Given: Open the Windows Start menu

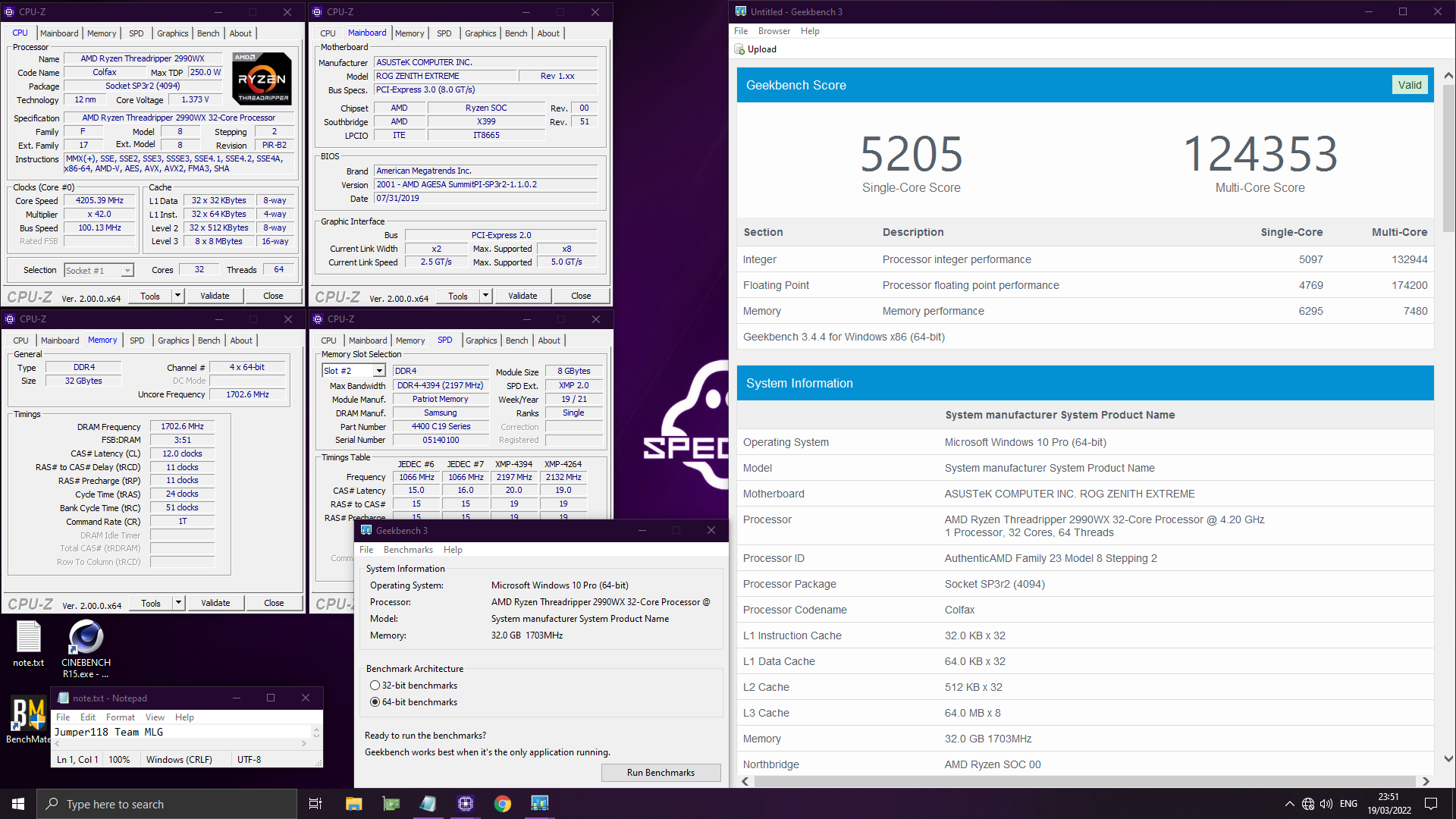Looking at the screenshot, I should pos(18,804).
